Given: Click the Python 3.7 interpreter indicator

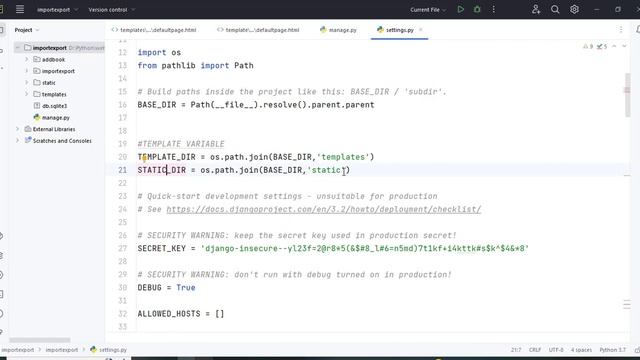Looking at the screenshot, I should pyautogui.click(x=612, y=350).
